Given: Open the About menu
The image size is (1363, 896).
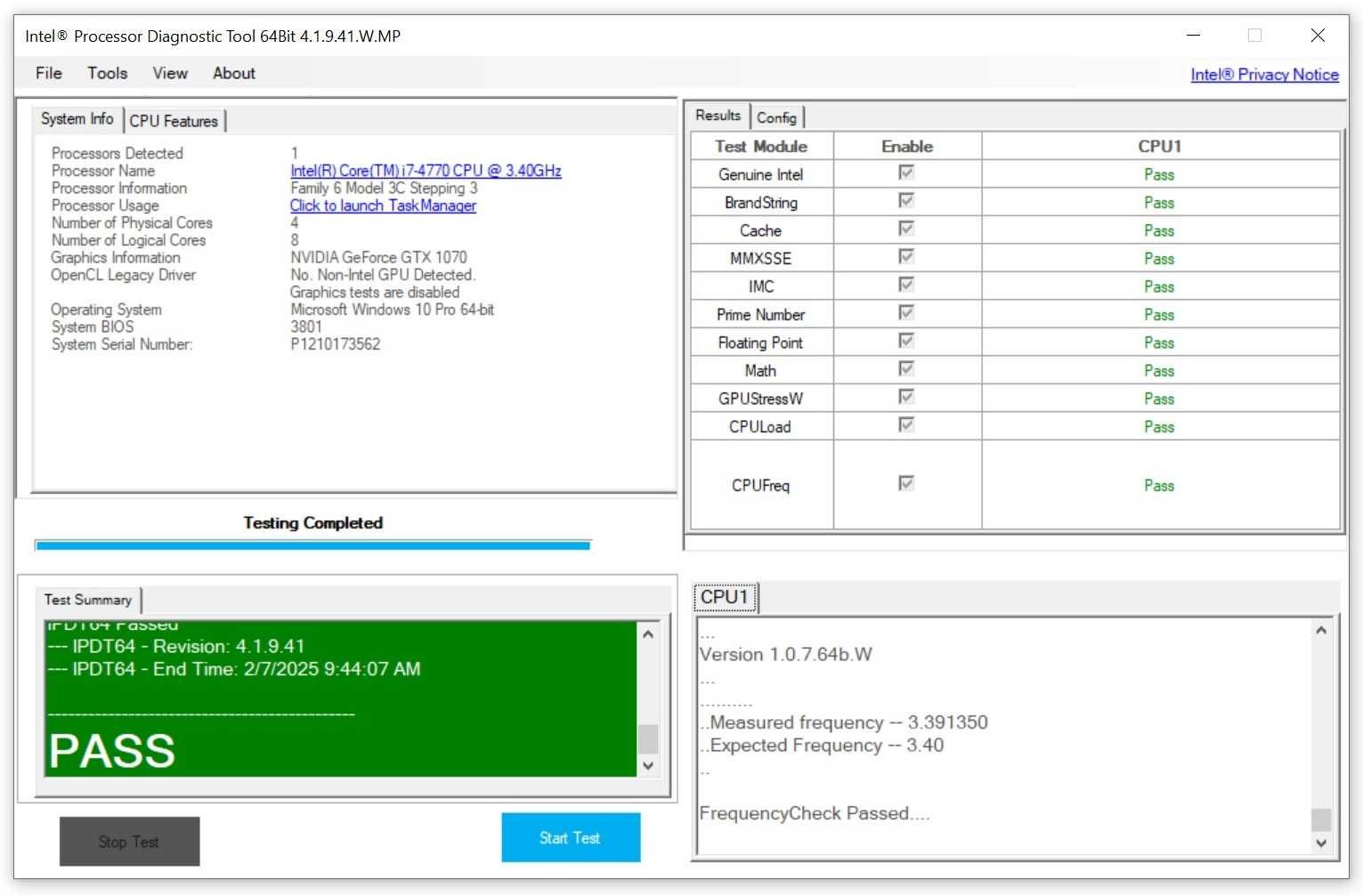Looking at the screenshot, I should click(233, 73).
